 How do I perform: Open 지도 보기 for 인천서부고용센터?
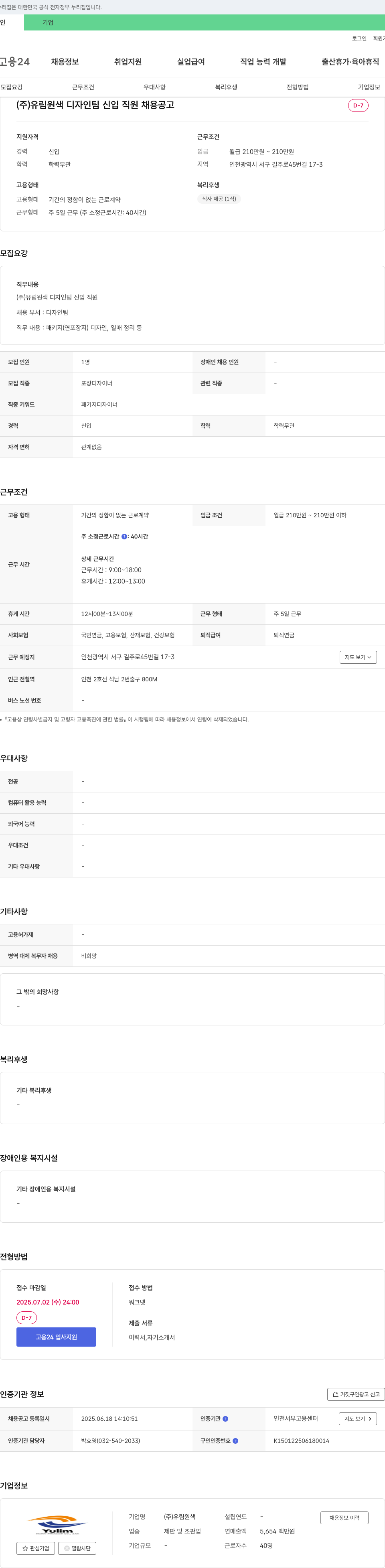click(x=358, y=1418)
